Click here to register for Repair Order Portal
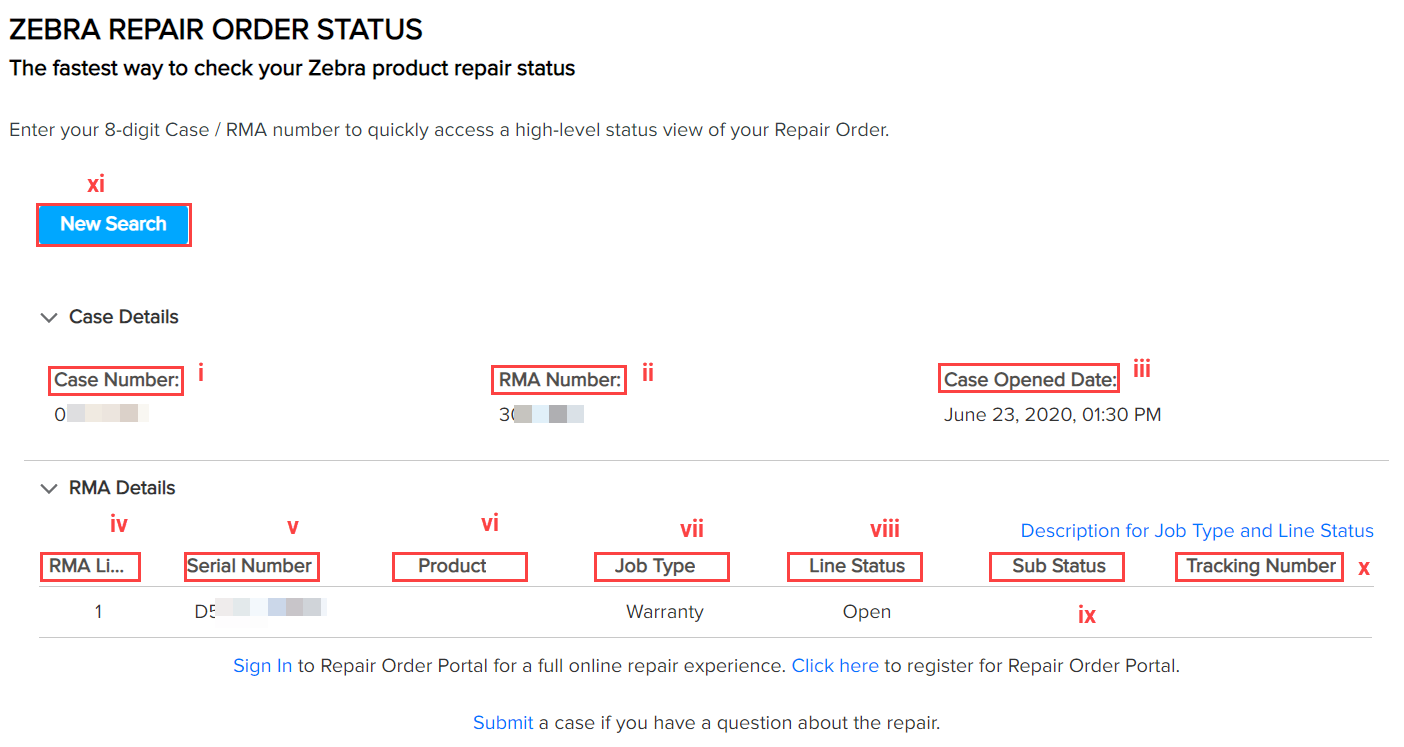This screenshot has width=1404, height=747. 835,664
